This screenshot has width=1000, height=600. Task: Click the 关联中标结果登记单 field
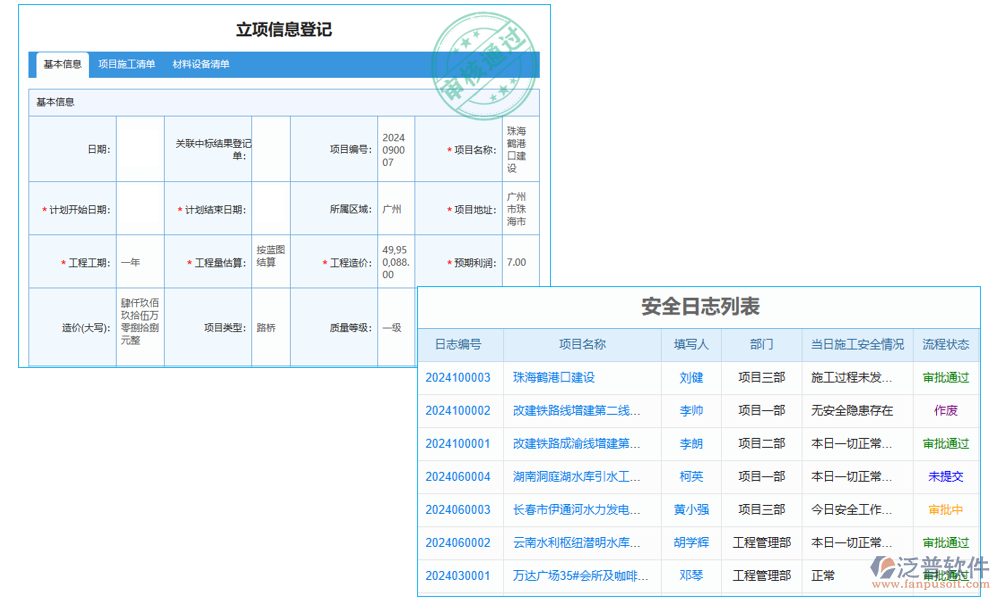270,148
